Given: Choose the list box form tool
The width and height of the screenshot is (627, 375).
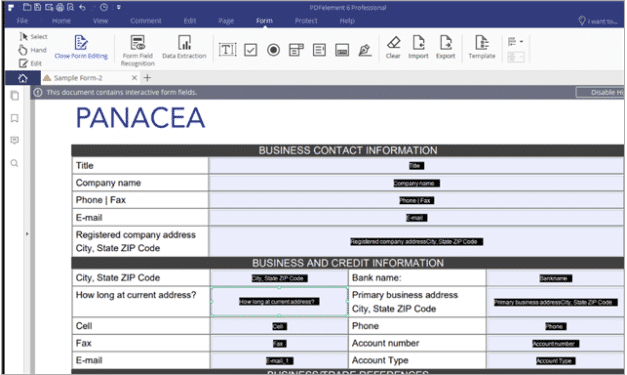Looking at the screenshot, I should point(319,50).
